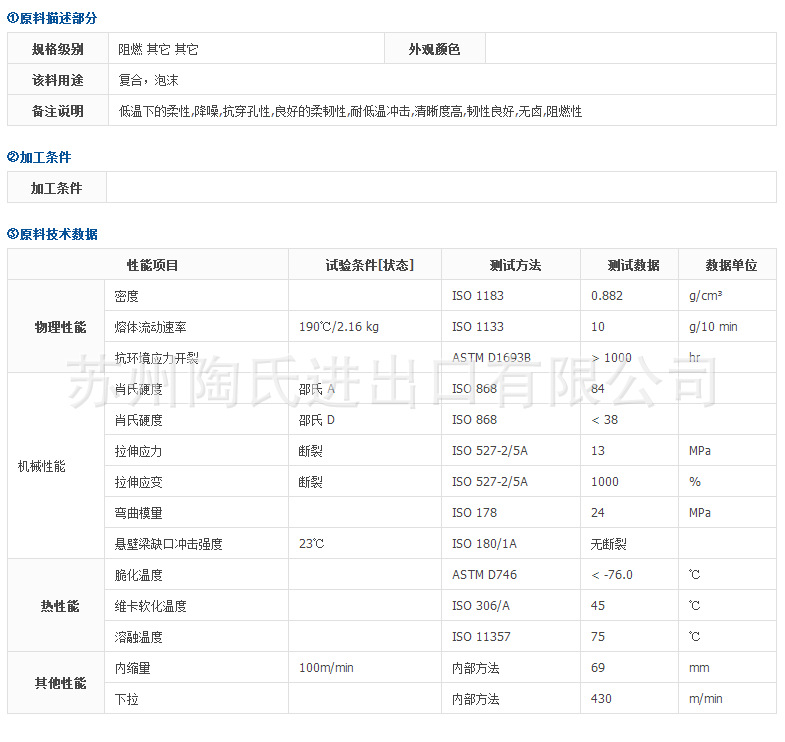Click the 脆化温度 property name
The height and width of the screenshot is (742, 785).
[x=138, y=576]
